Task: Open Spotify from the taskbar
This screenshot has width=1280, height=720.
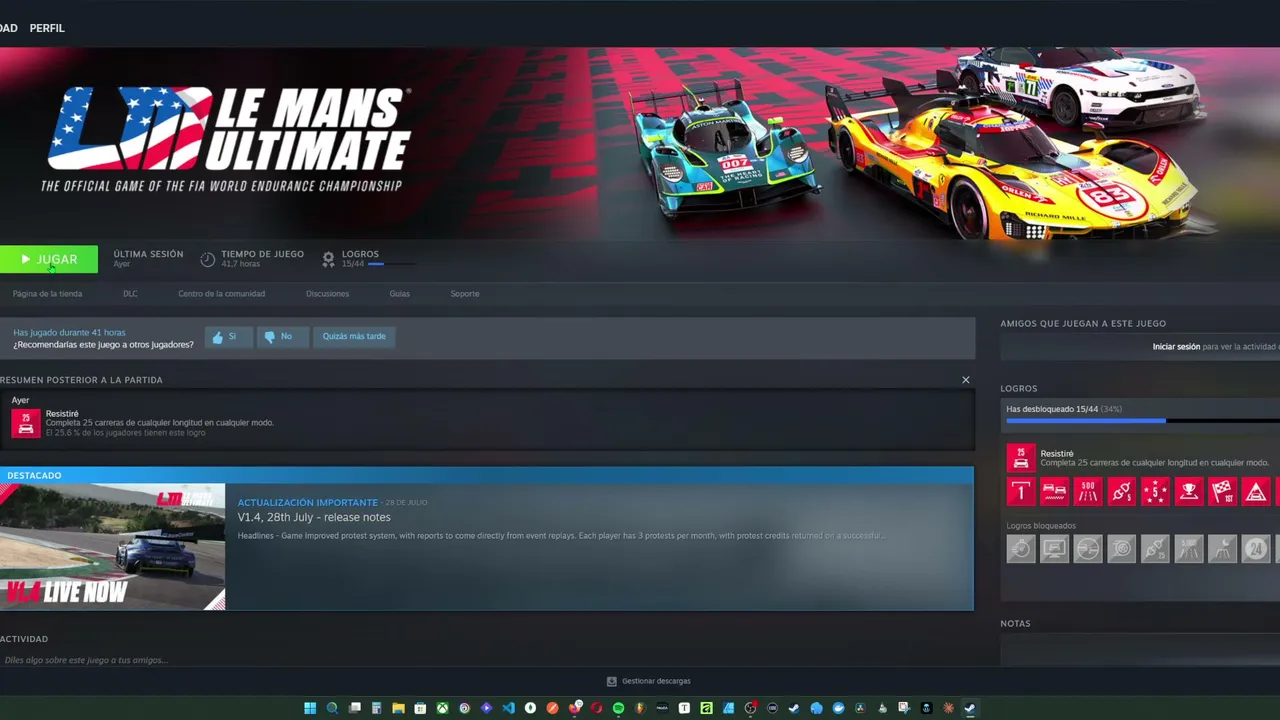Action: click(x=618, y=708)
